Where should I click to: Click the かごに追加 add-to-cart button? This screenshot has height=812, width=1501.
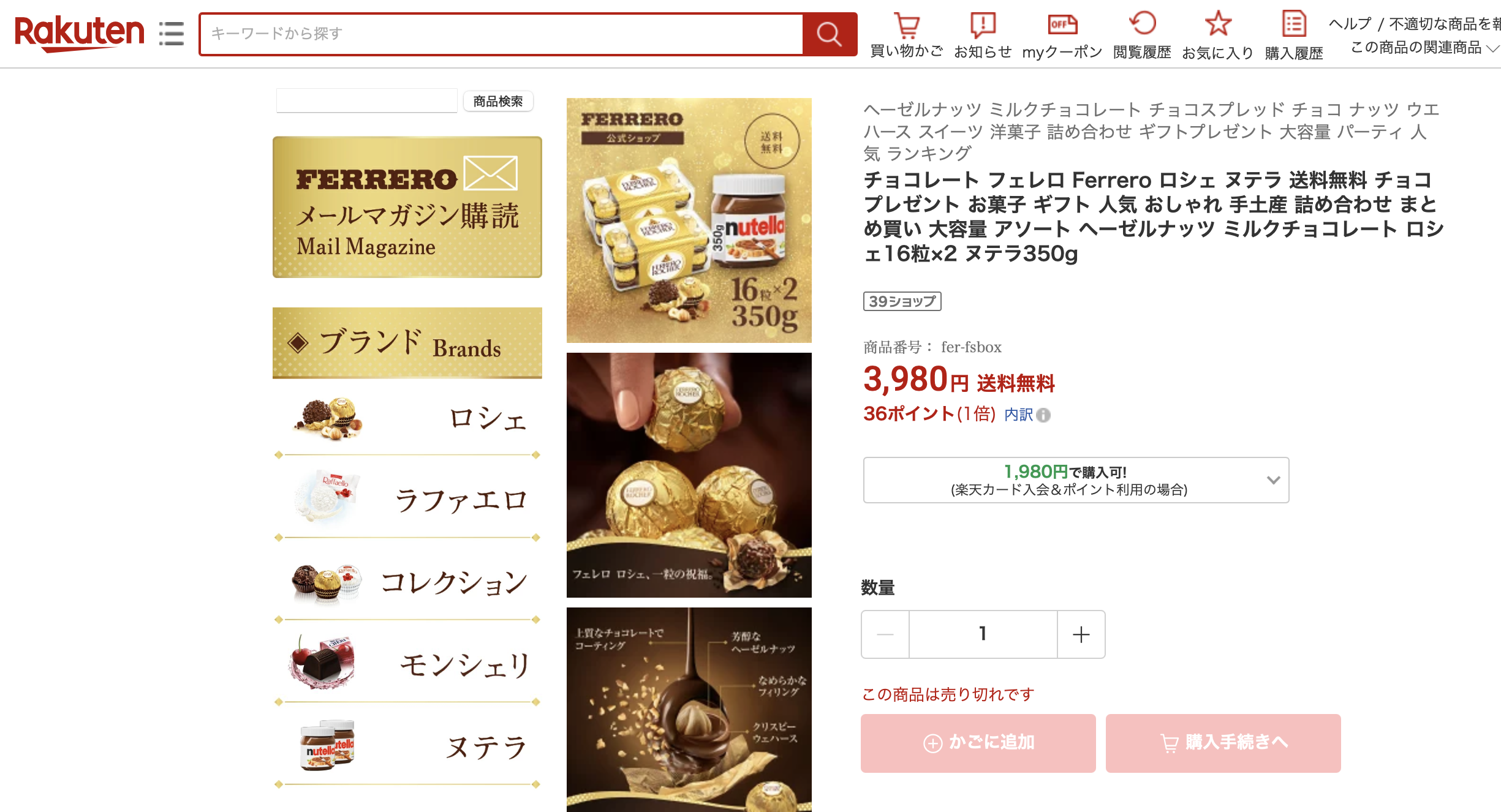point(978,743)
